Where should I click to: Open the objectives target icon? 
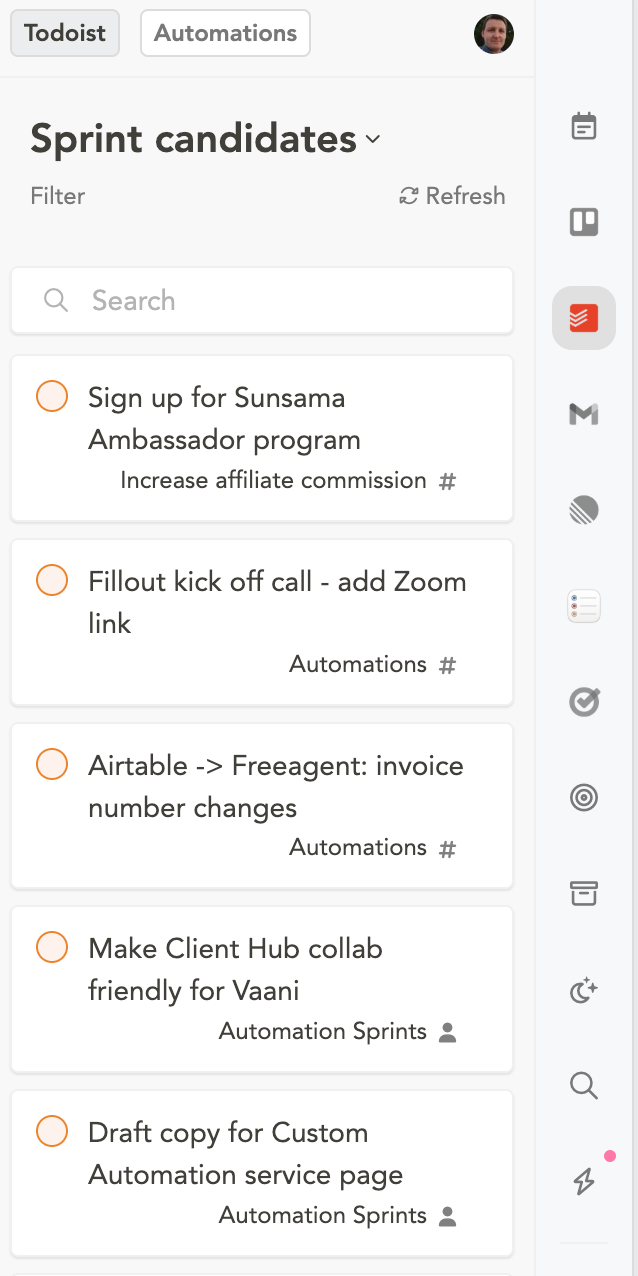[584, 798]
